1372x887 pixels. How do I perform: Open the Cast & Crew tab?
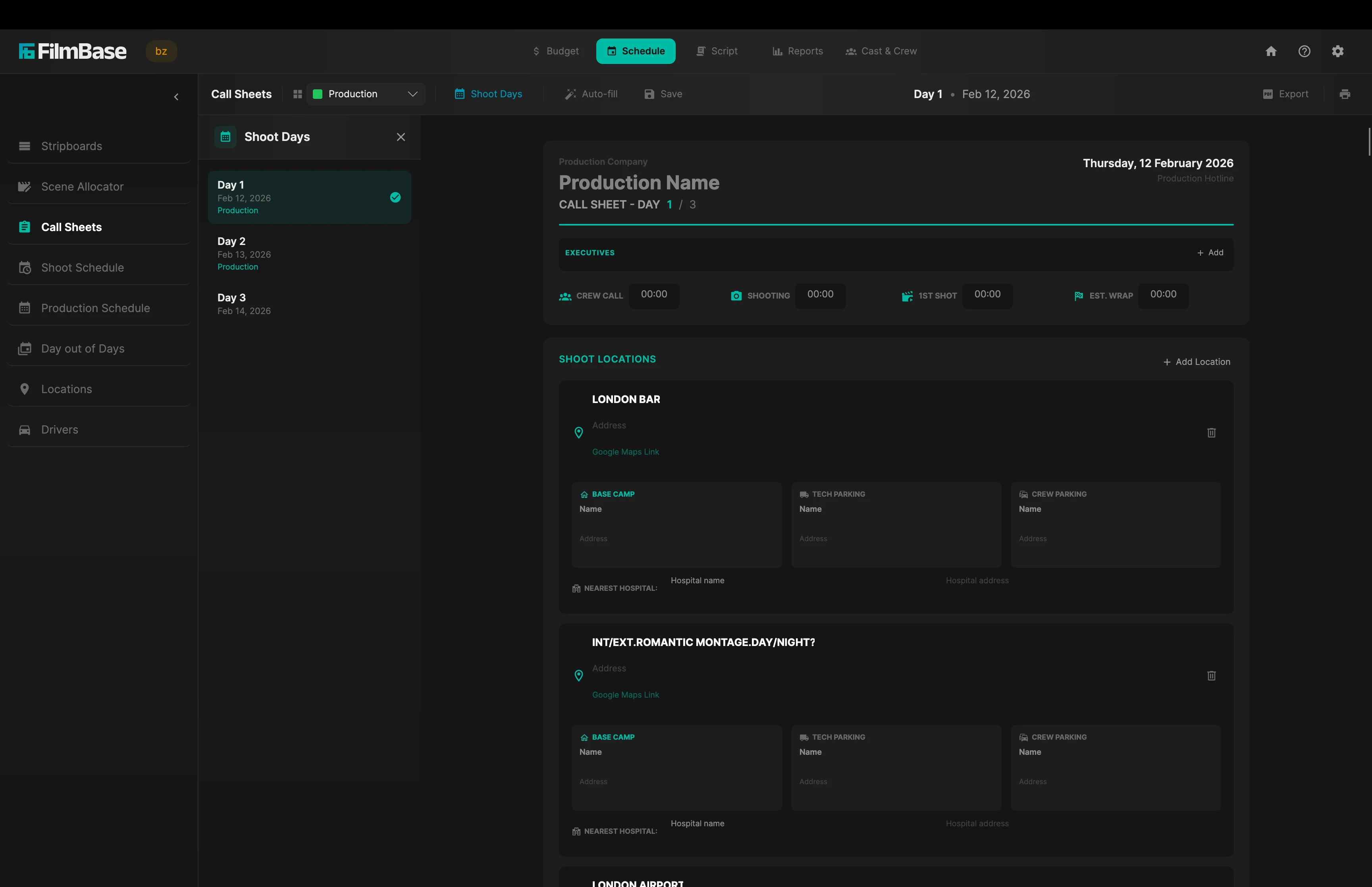tap(881, 51)
